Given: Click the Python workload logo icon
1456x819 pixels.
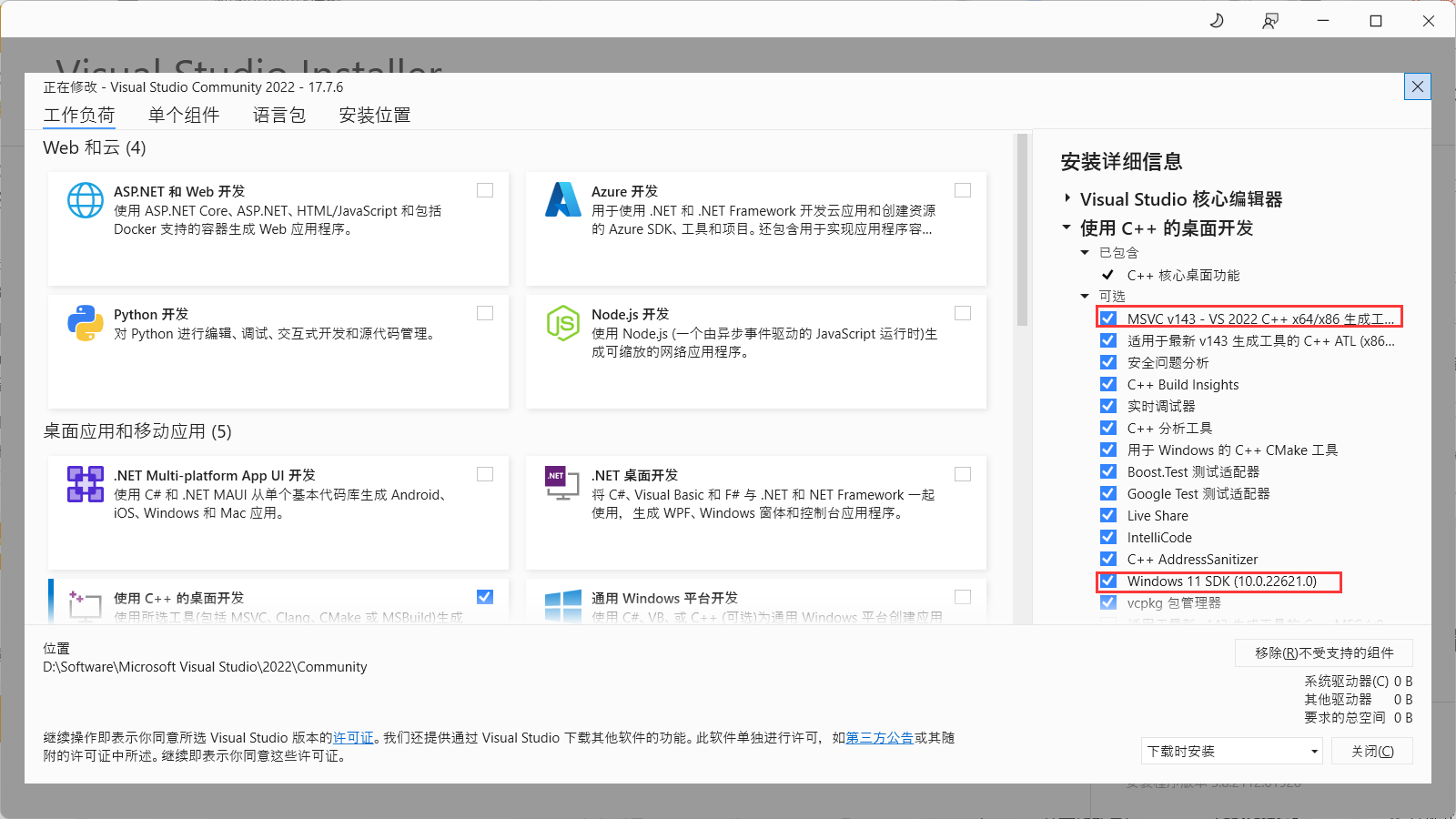Looking at the screenshot, I should [x=86, y=323].
